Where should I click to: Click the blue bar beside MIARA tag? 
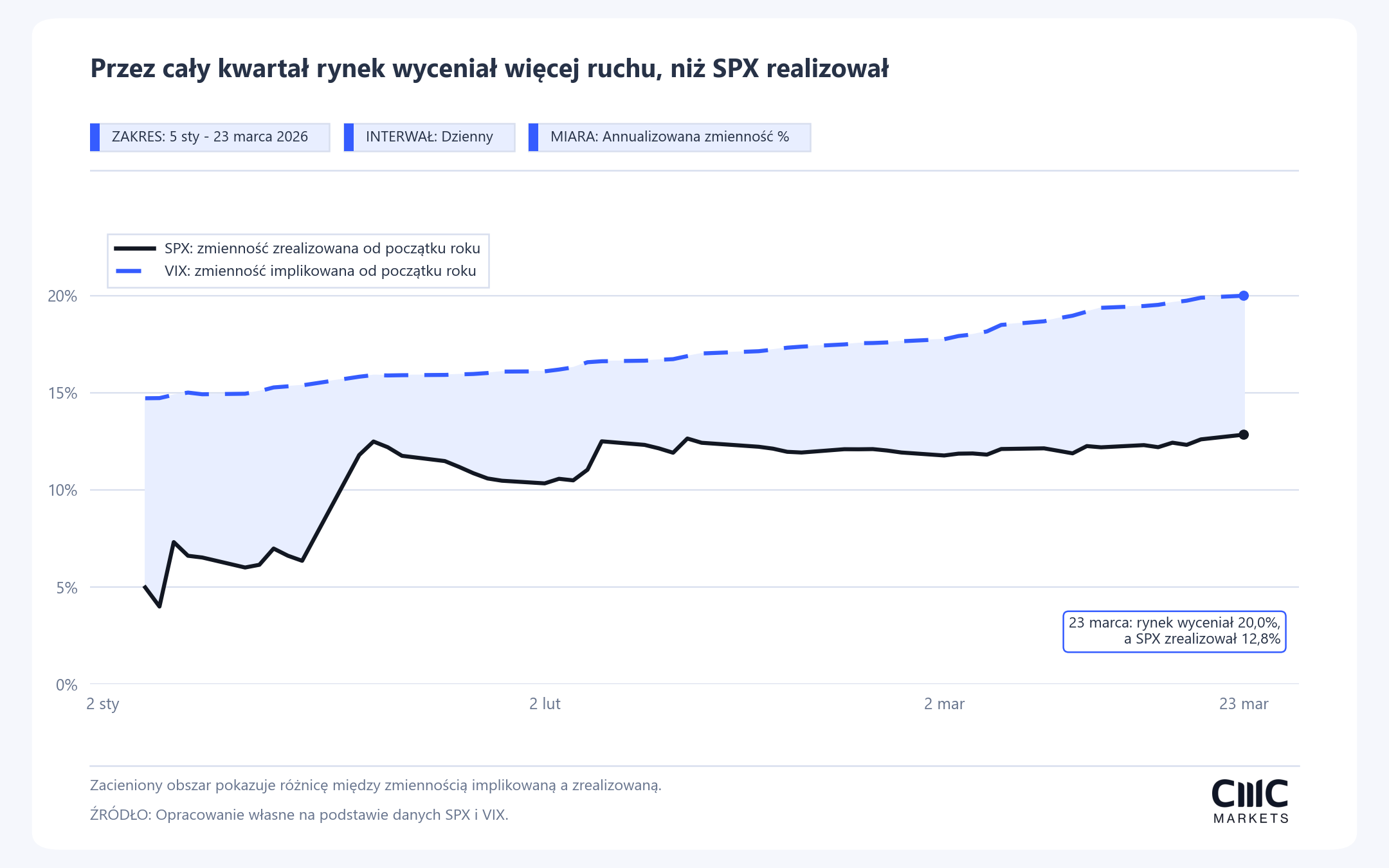533,138
